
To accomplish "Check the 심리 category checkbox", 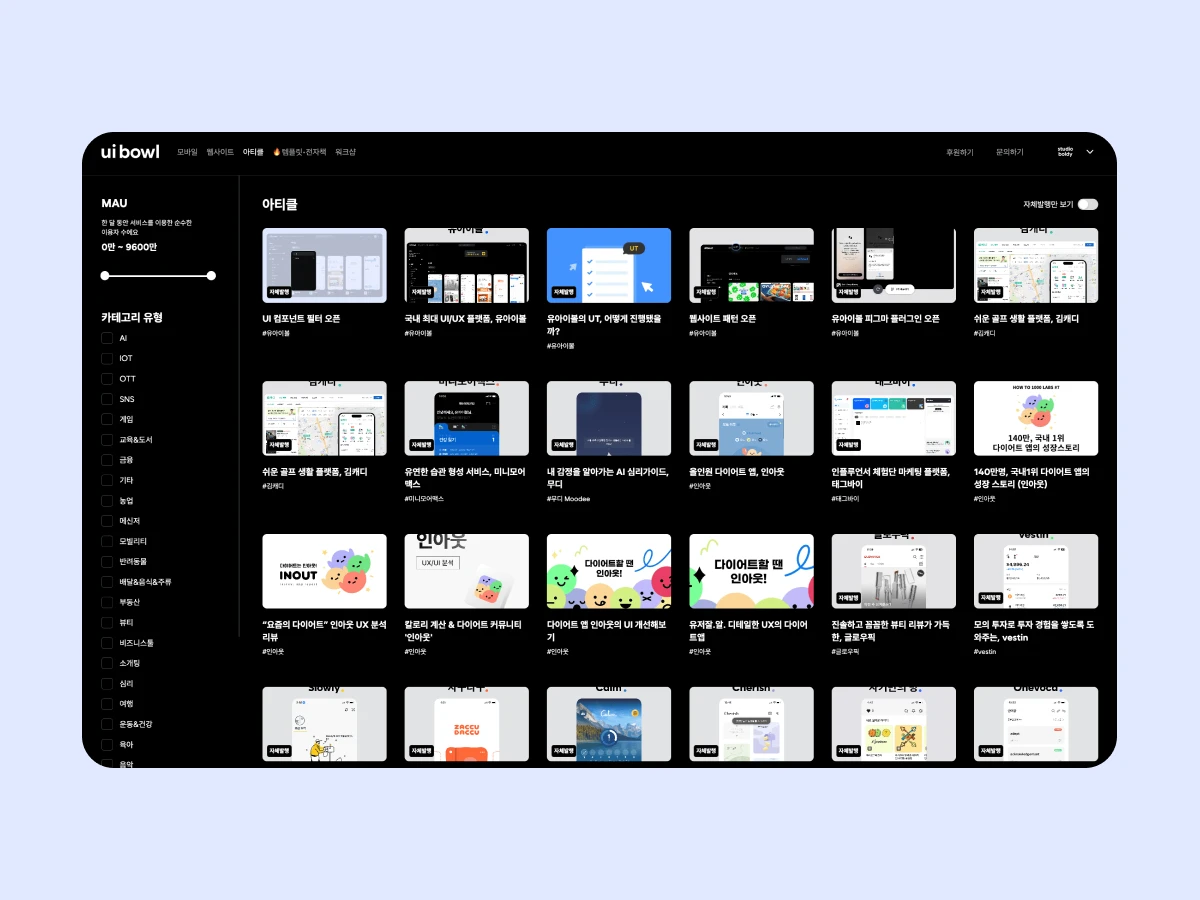I will [x=107, y=683].
